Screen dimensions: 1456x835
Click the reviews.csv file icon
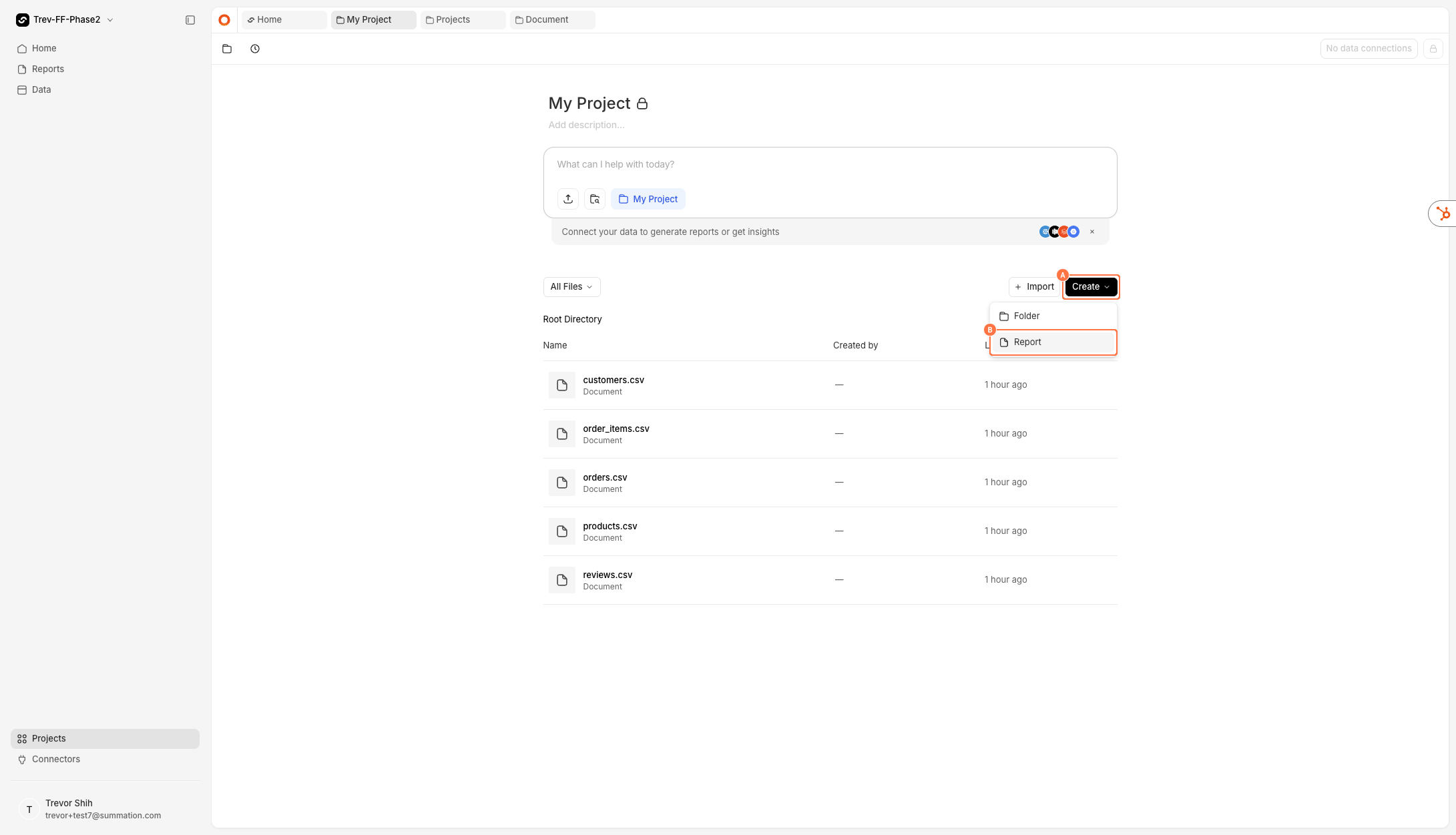tap(562, 580)
